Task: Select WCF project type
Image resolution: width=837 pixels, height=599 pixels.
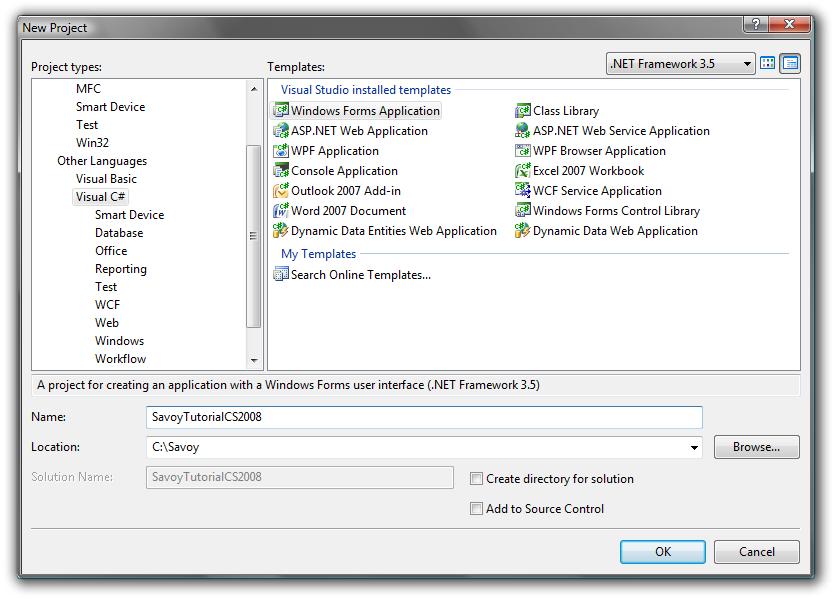Action: click(x=107, y=304)
